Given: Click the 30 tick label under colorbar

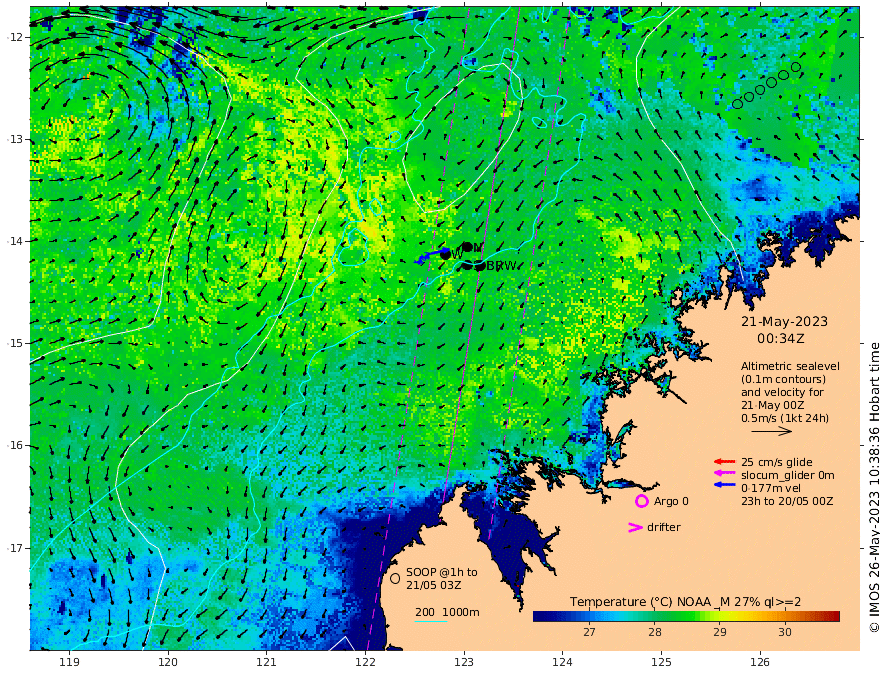Looking at the screenshot, I should click(x=785, y=632).
